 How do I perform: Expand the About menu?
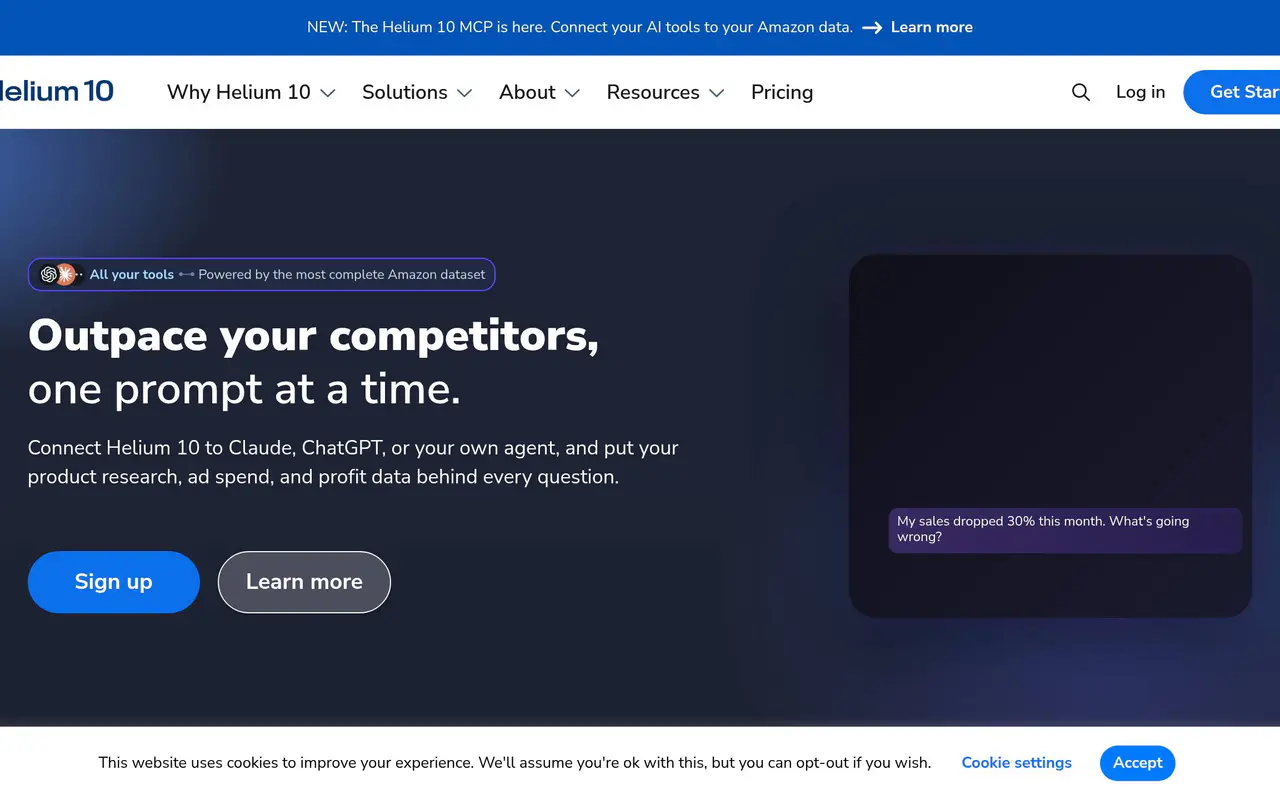coord(539,92)
